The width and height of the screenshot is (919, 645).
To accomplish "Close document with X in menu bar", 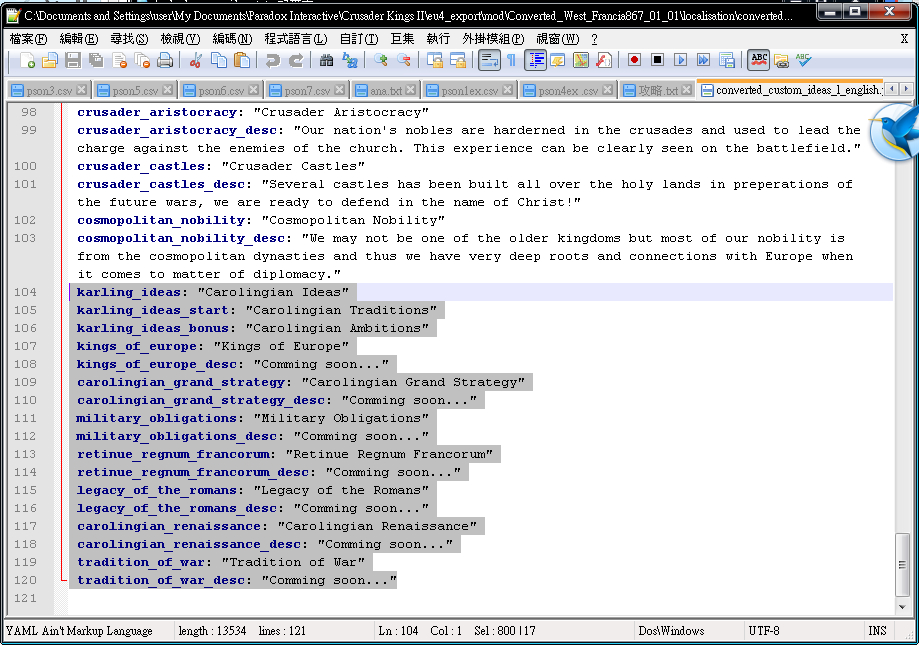I will point(904,39).
